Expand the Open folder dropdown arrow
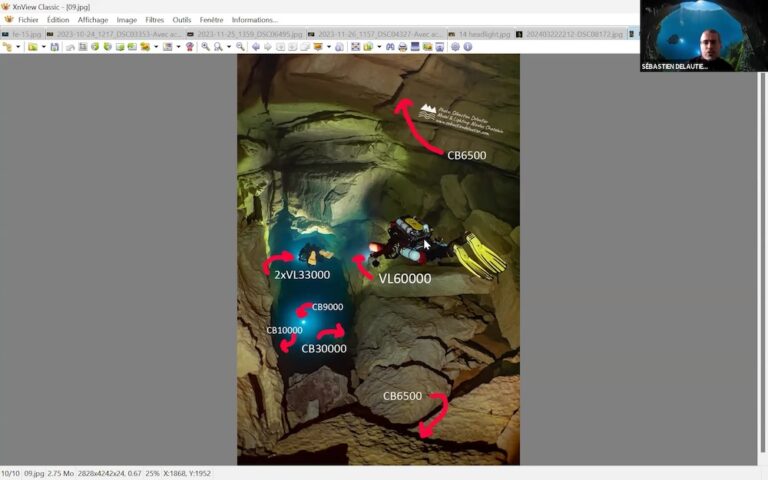The height and width of the screenshot is (480, 768). [x=43, y=47]
